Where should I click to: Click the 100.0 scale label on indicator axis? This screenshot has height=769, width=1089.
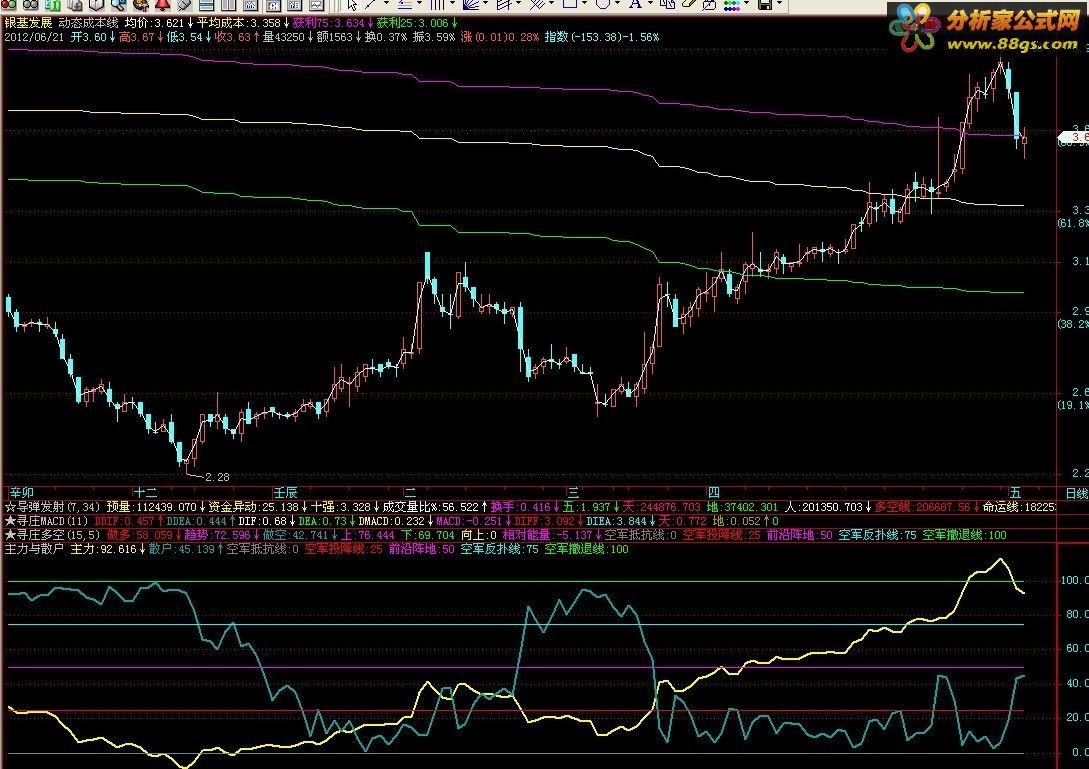pos(1074,580)
